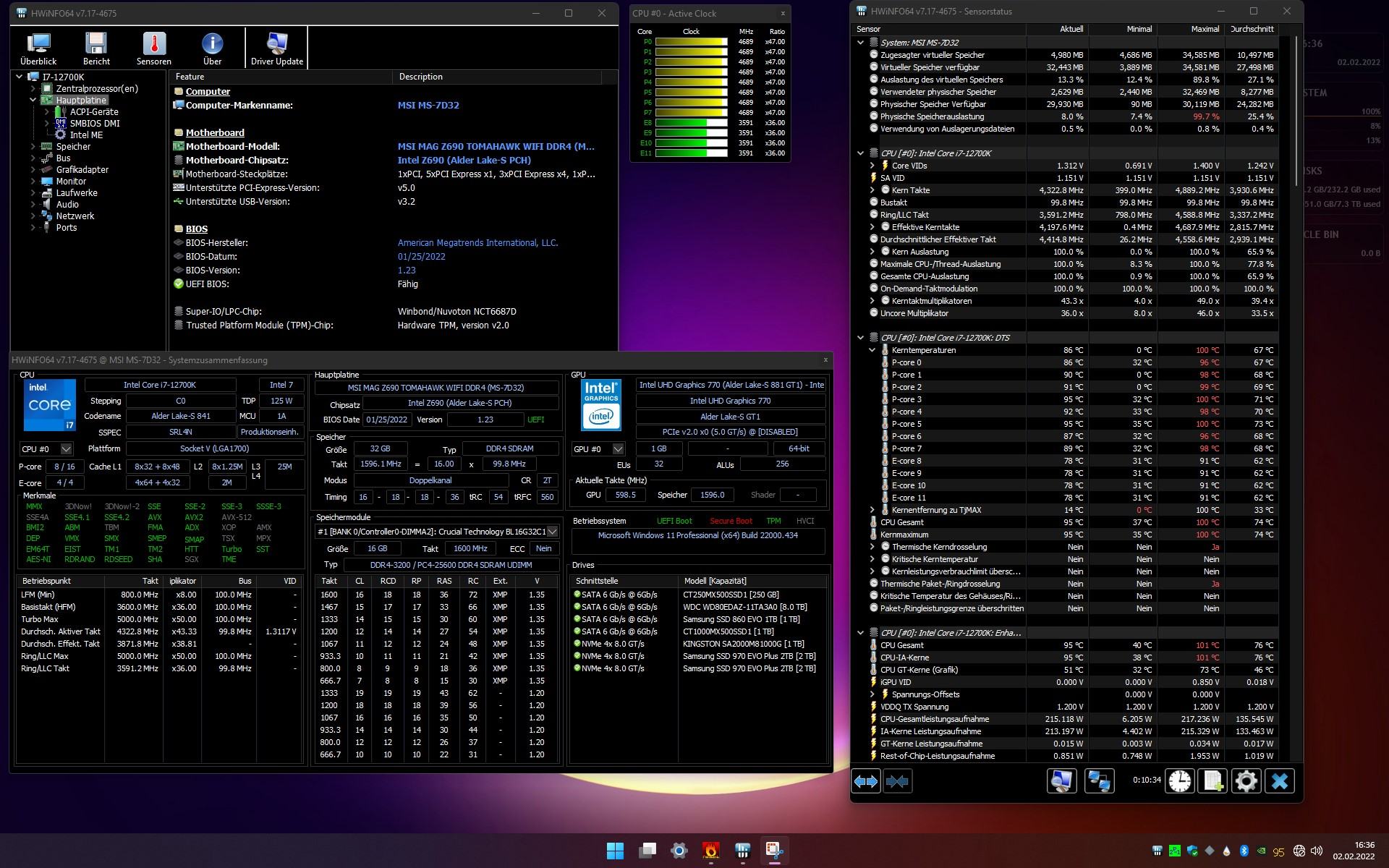Click the Bericht floppy disk icon
Viewport: 1389px width, 868px height.
coord(96,43)
